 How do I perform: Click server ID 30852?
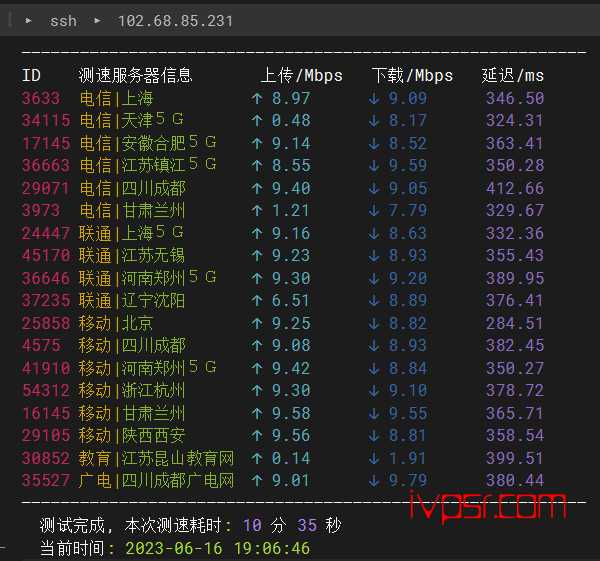pyautogui.click(x=46, y=458)
